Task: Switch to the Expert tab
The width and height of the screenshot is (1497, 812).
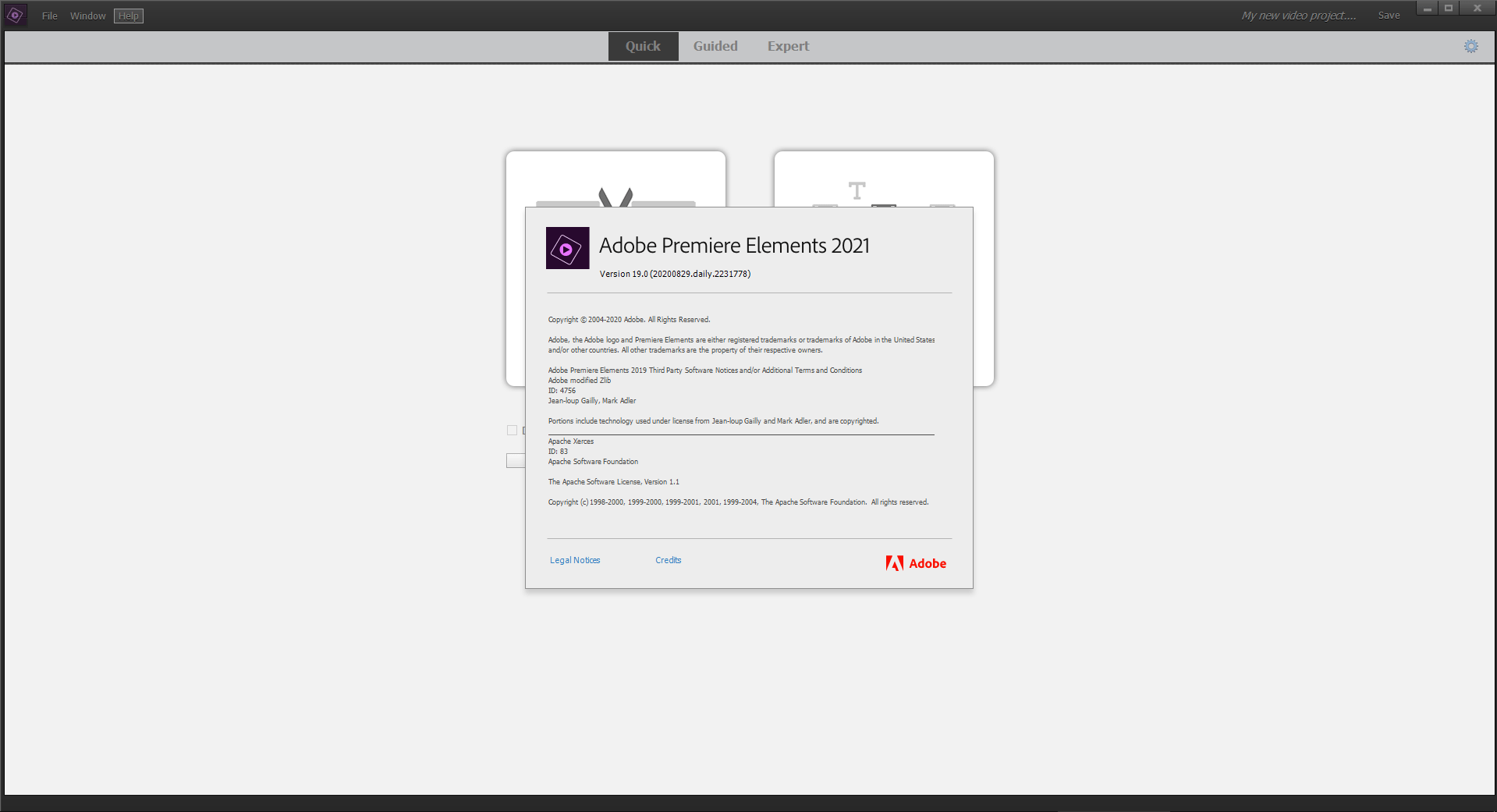Action: (x=788, y=46)
